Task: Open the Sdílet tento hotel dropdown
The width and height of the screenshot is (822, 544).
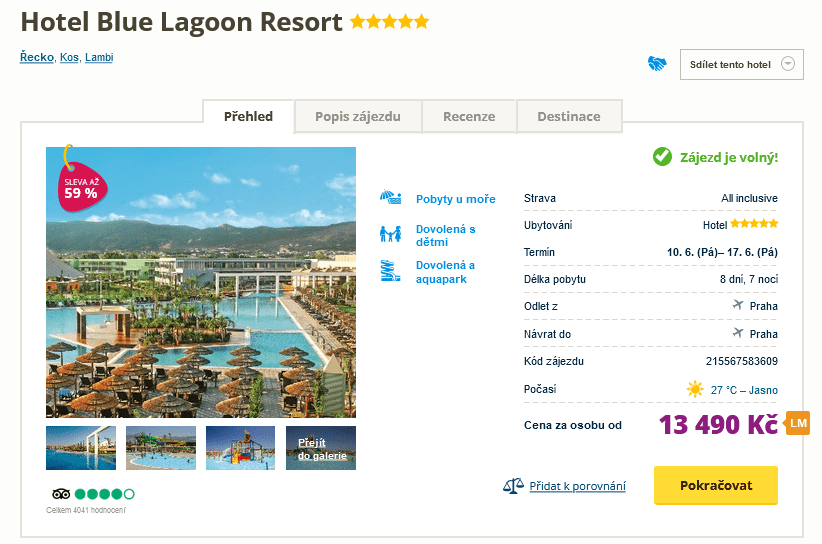Action: click(x=741, y=64)
